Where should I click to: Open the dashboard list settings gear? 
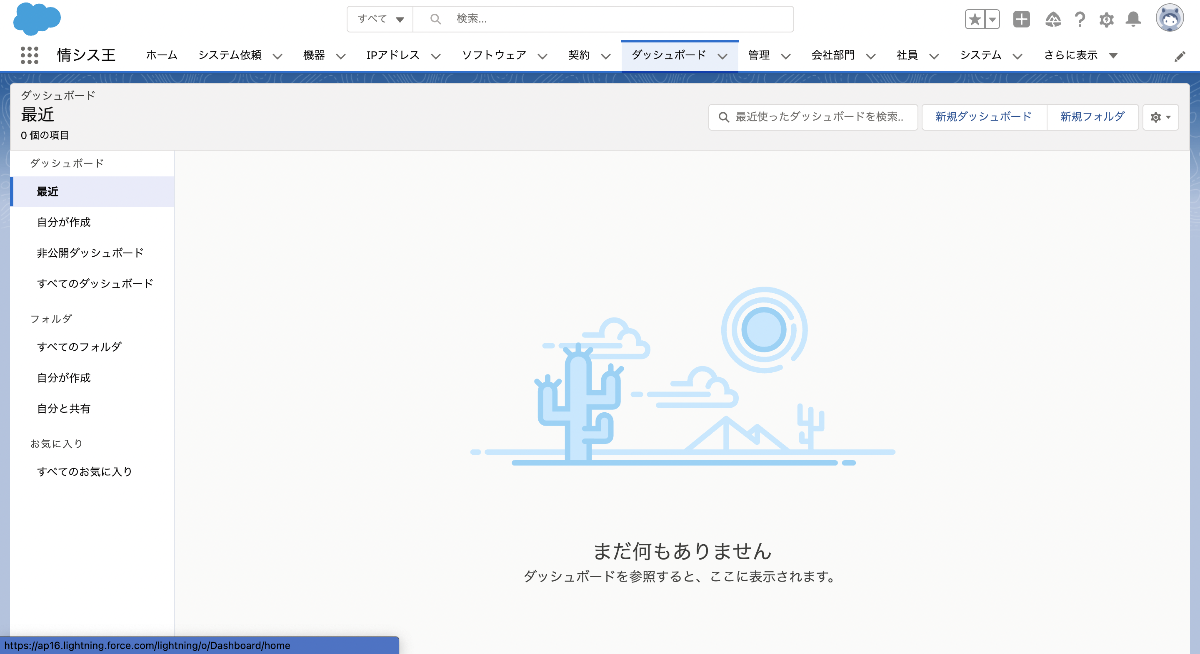tap(1161, 117)
